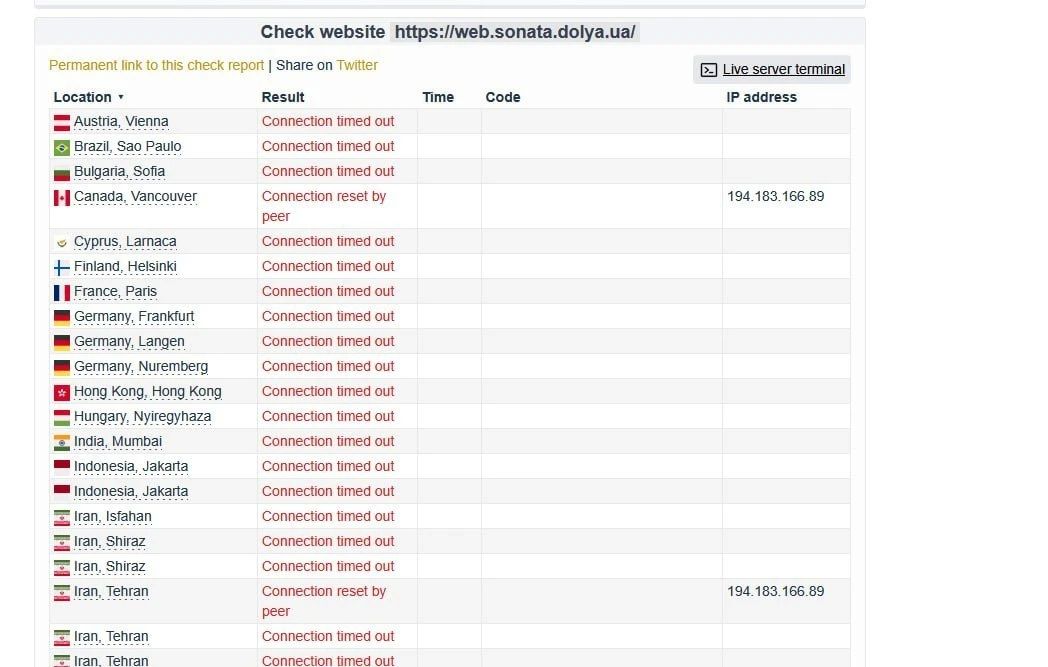The width and height of the screenshot is (1048, 667).
Task: Select the Iran, Isfahan location
Action: pyautogui.click(x=112, y=517)
